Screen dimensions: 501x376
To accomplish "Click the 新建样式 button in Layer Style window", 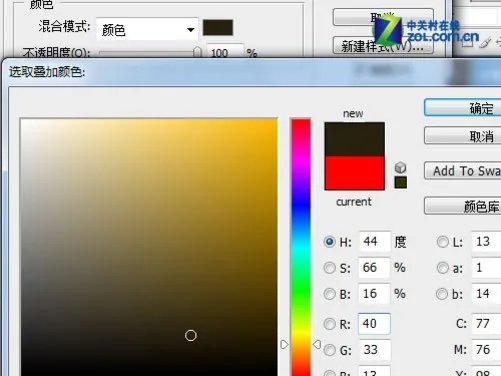I will [383, 45].
